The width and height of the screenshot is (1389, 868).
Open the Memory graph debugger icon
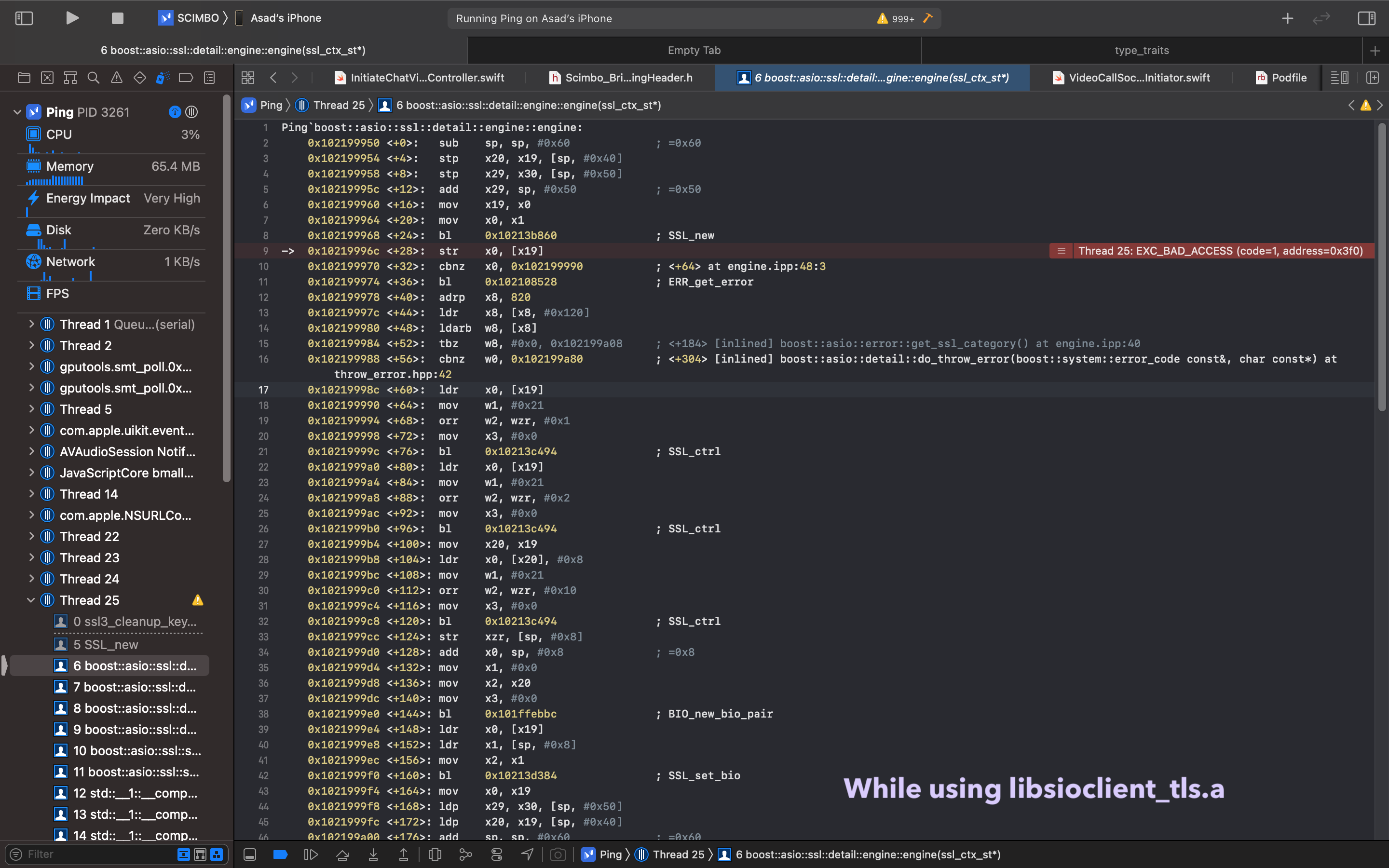pyautogui.click(x=466, y=854)
